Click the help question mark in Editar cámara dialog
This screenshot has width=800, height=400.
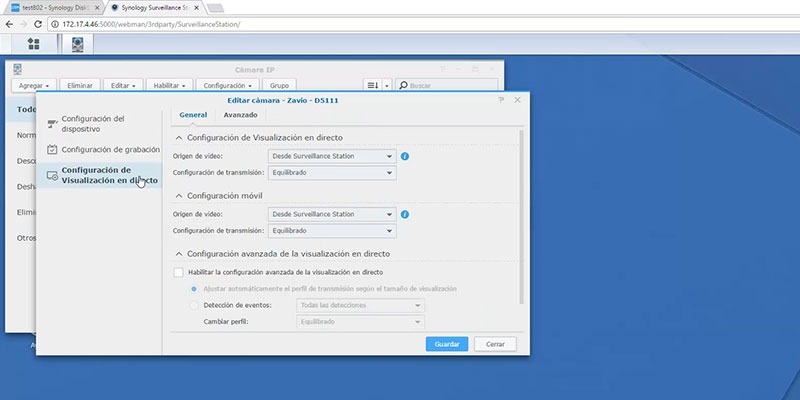(x=502, y=100)
